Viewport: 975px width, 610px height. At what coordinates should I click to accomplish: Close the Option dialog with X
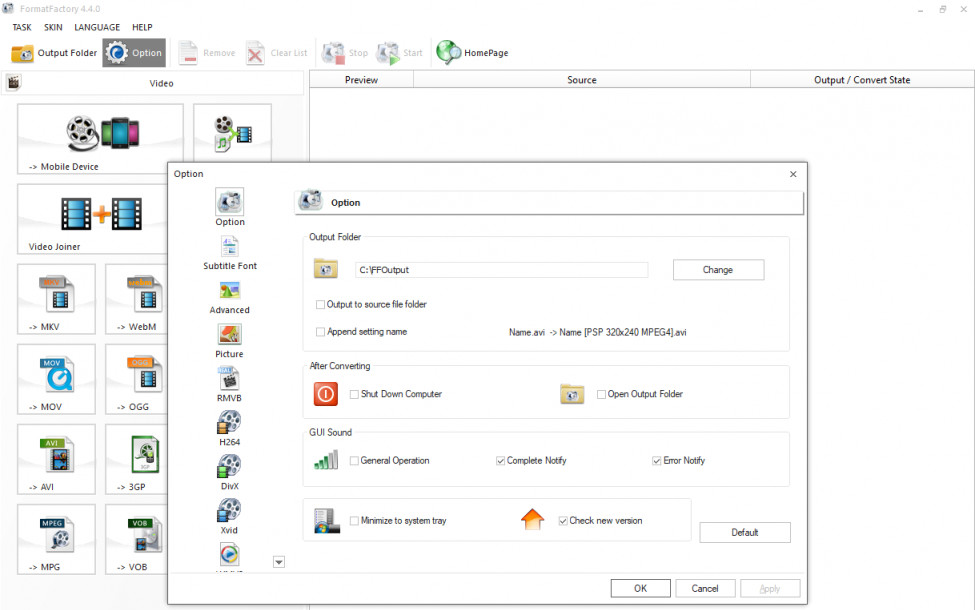point(793,174)
